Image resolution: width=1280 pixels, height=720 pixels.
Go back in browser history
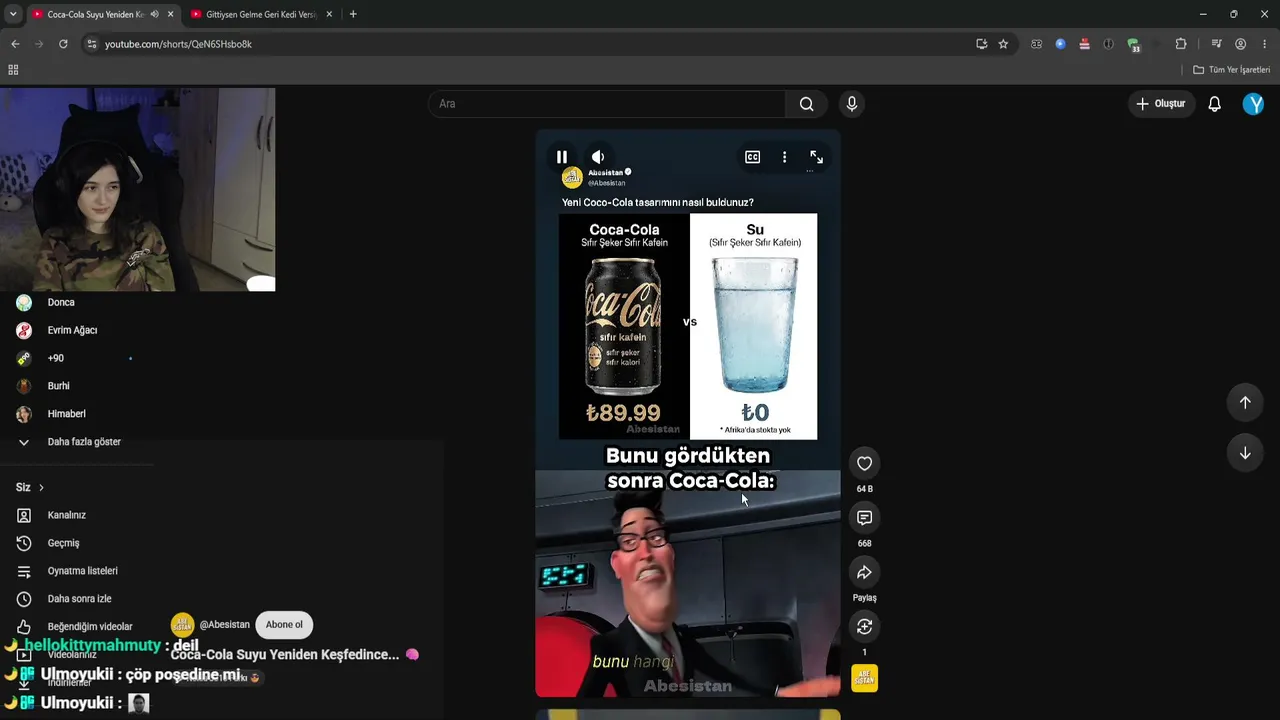[15, 44]
